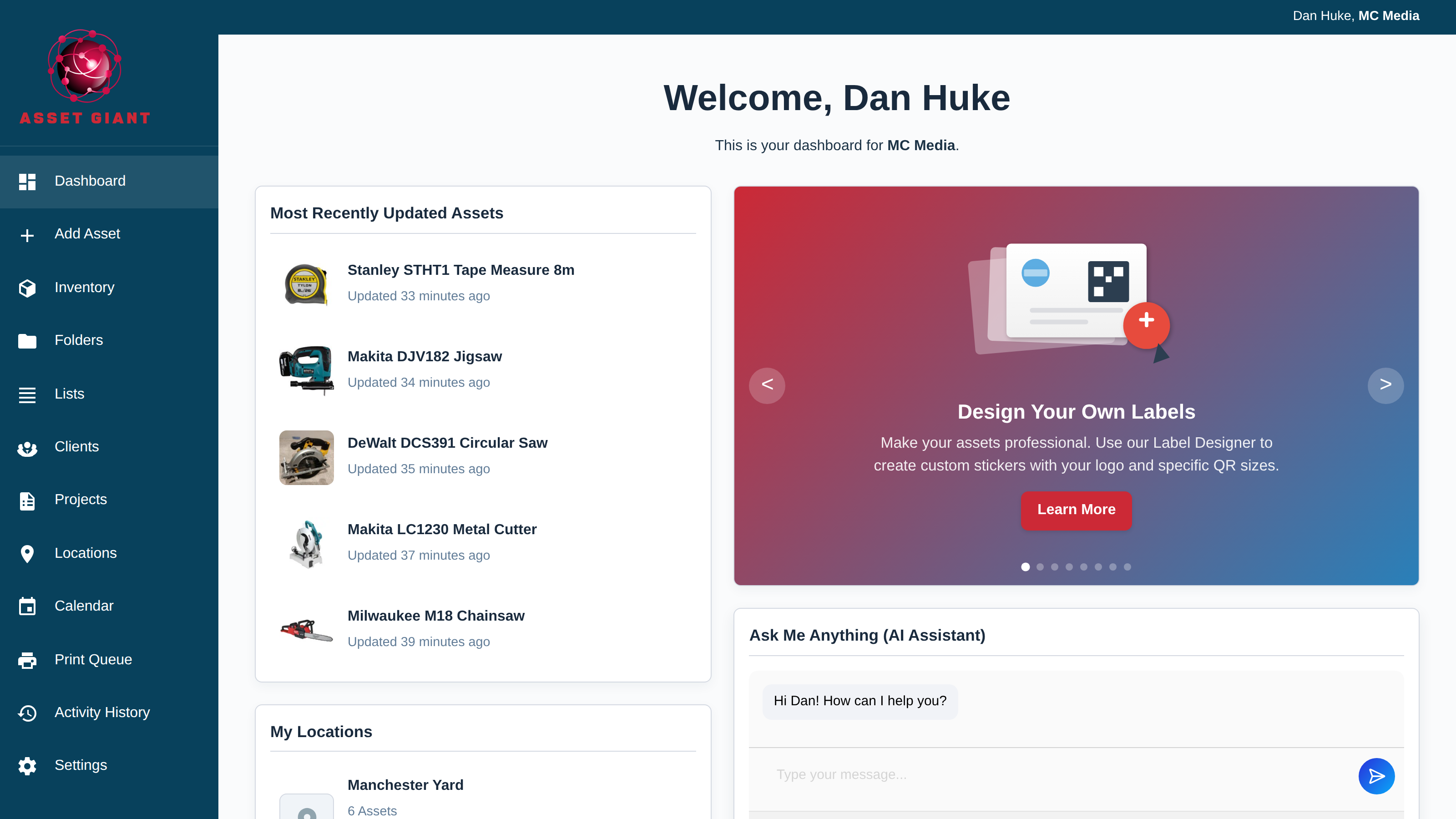View Activity History in sidebar
This screenshot has width=1456, height=819.
[x=109, y=713]
